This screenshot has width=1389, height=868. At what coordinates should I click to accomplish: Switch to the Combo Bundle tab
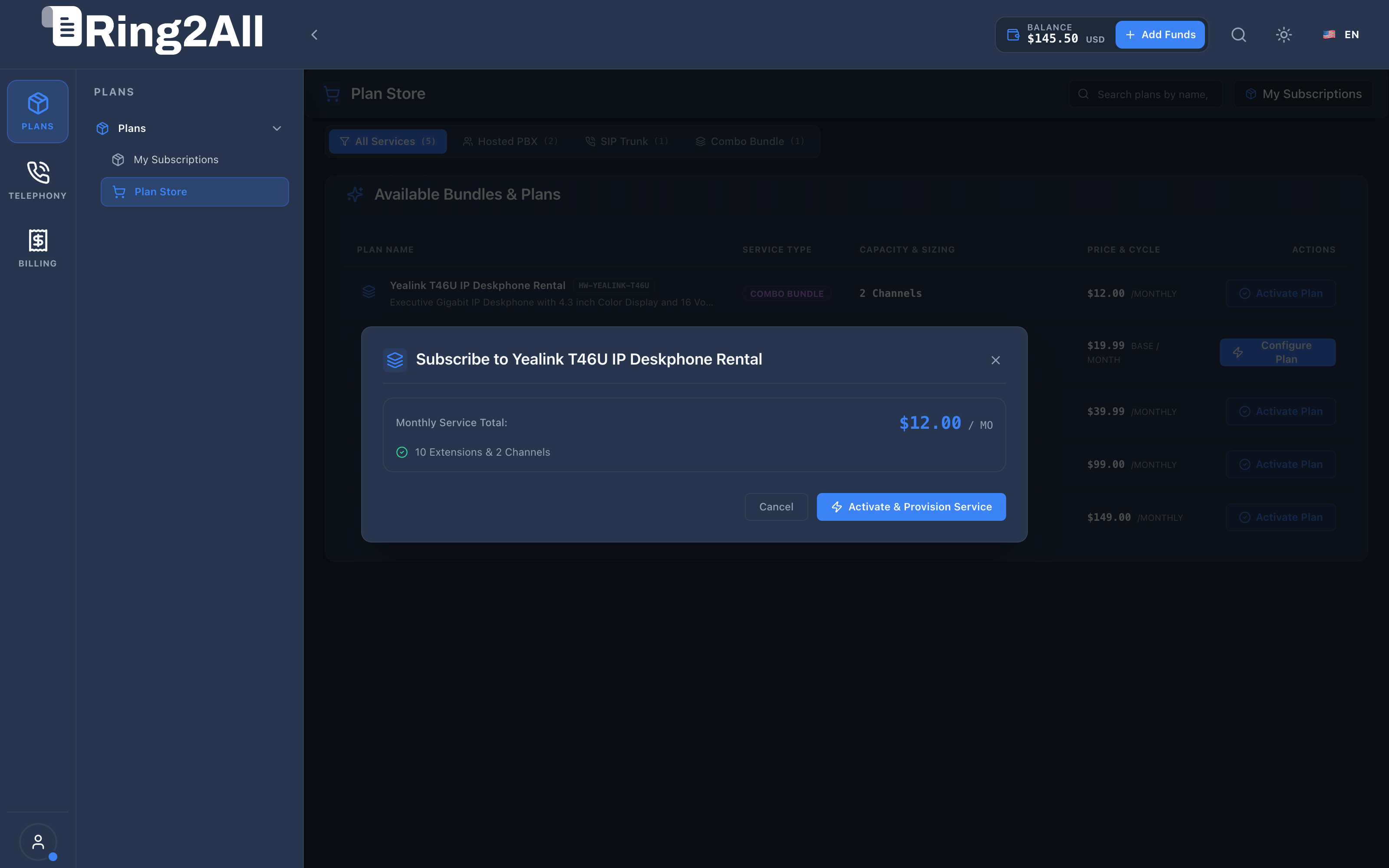pyautogui.click(x=750, y=141)
